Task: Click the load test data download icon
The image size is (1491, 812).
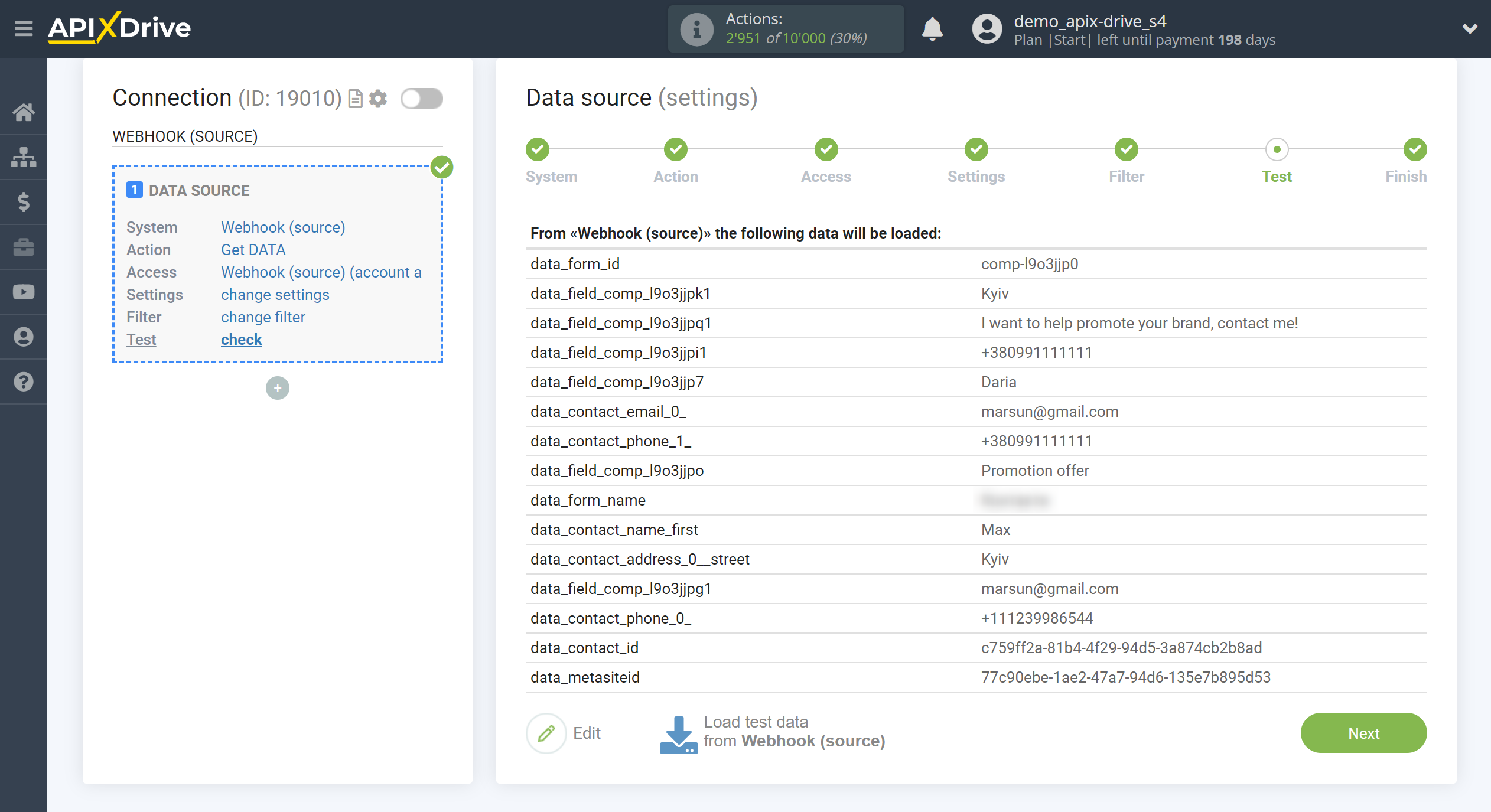Action: click(679, 734)
